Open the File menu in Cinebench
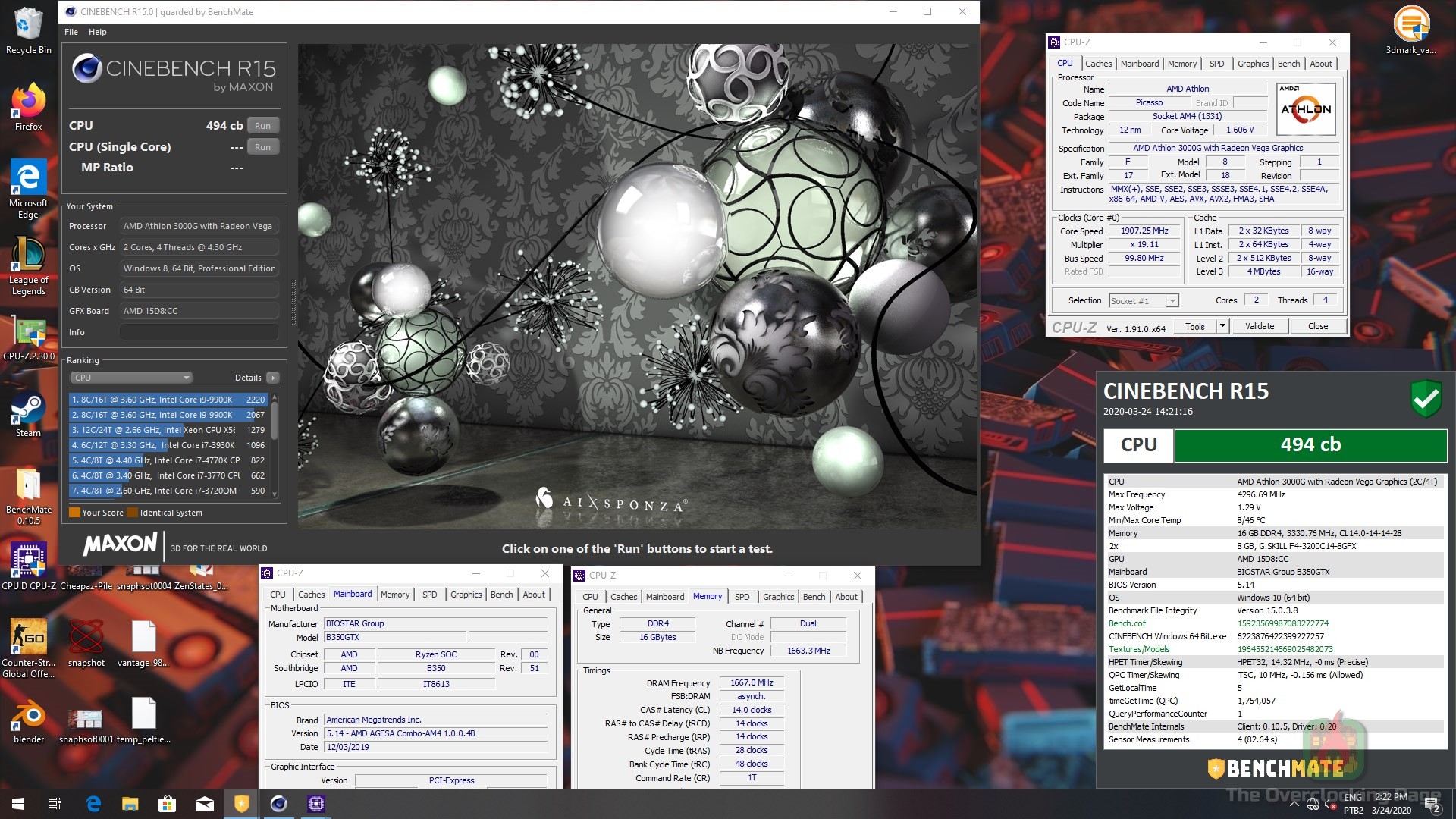The width and height of the screenshot is (1456, 819). tap(71, 32)
